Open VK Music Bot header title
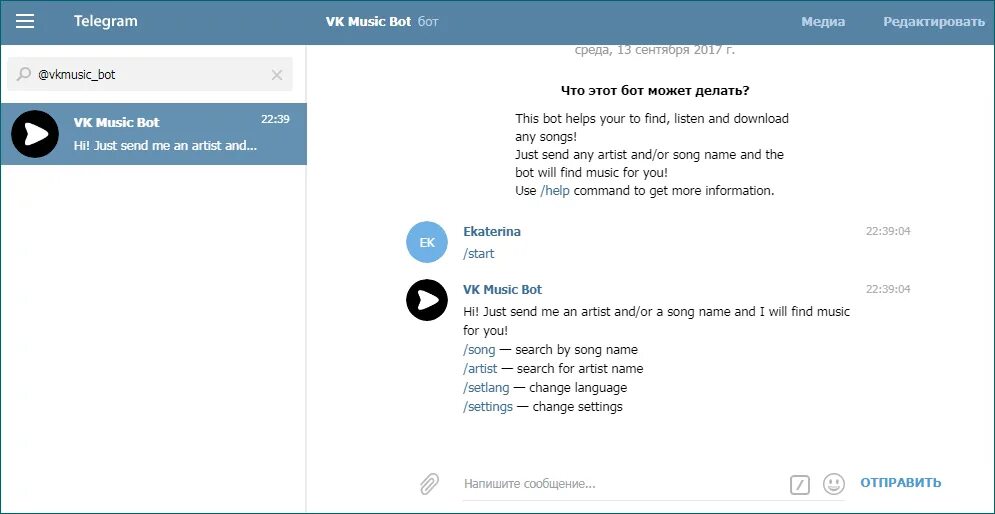Screen dimensions: 995x514 pyautogui.click(x=368, y=22)
